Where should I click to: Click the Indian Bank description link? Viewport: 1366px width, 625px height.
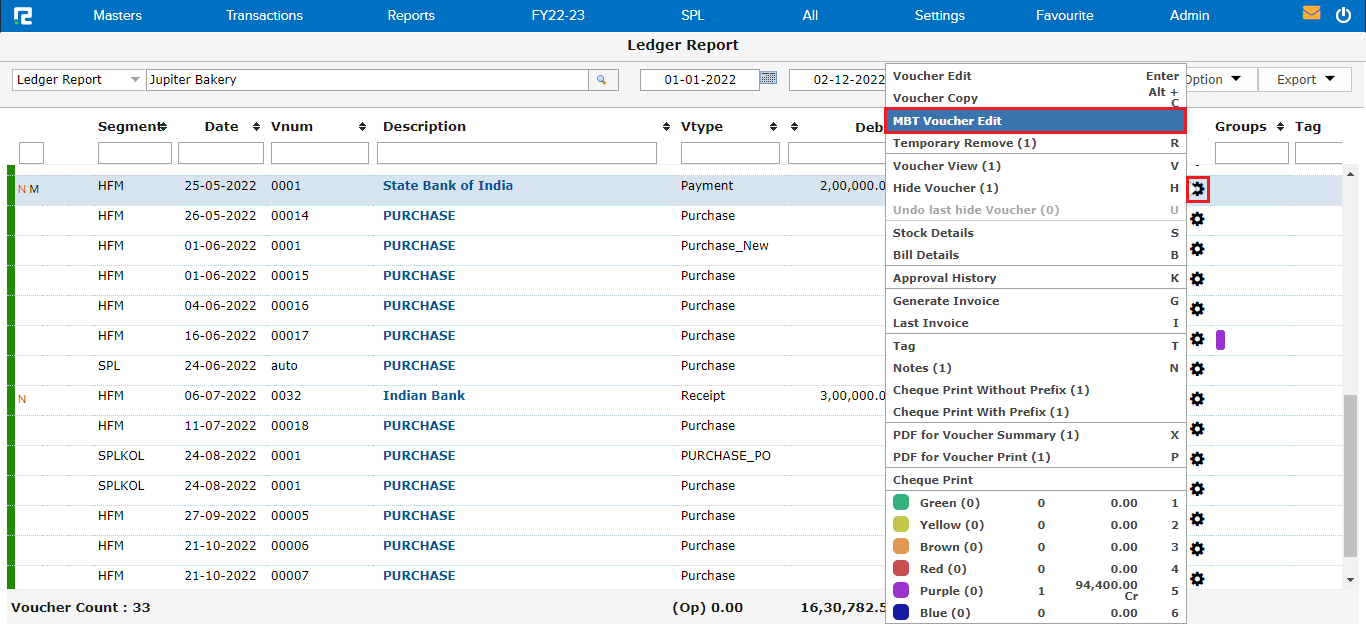pos(423,396)
